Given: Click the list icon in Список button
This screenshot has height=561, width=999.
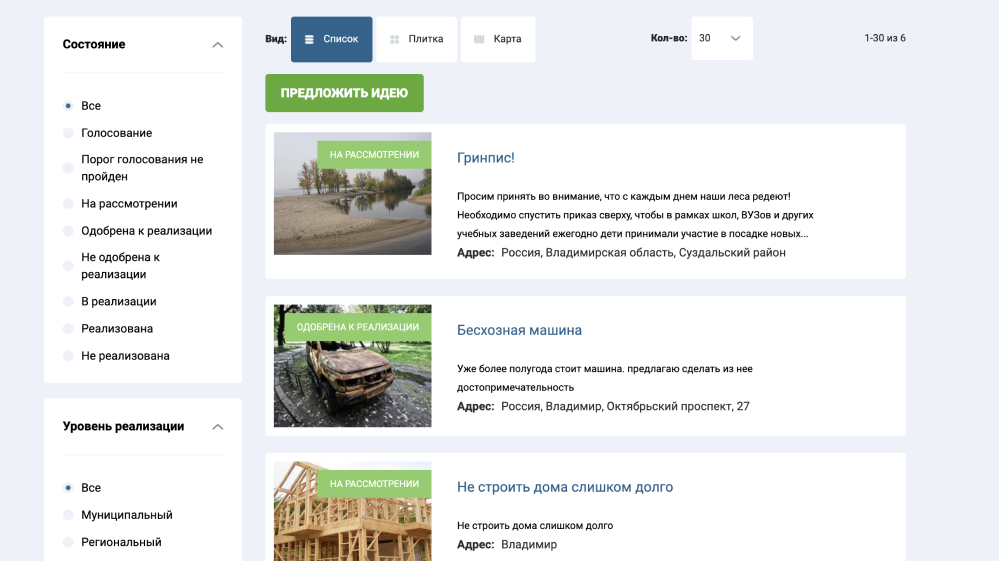Looking at the screenshot, I should pyautogui.click(x=309, y=39).
